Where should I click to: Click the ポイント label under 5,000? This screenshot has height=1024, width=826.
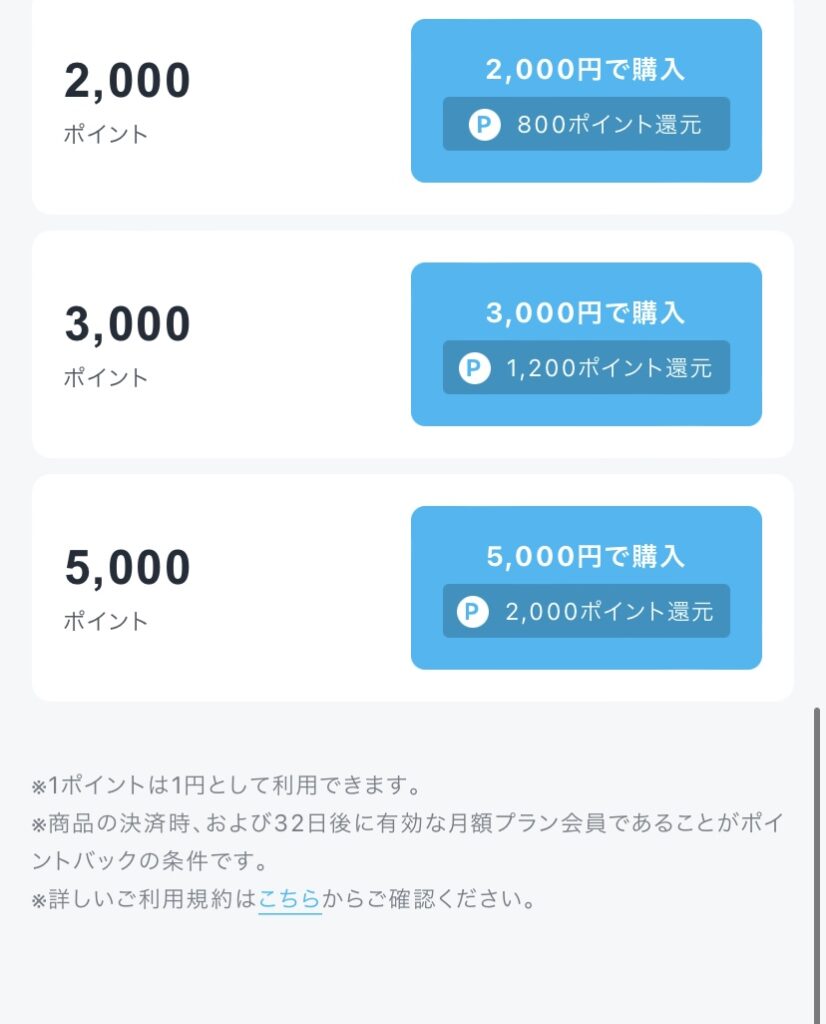click(106, 621)
